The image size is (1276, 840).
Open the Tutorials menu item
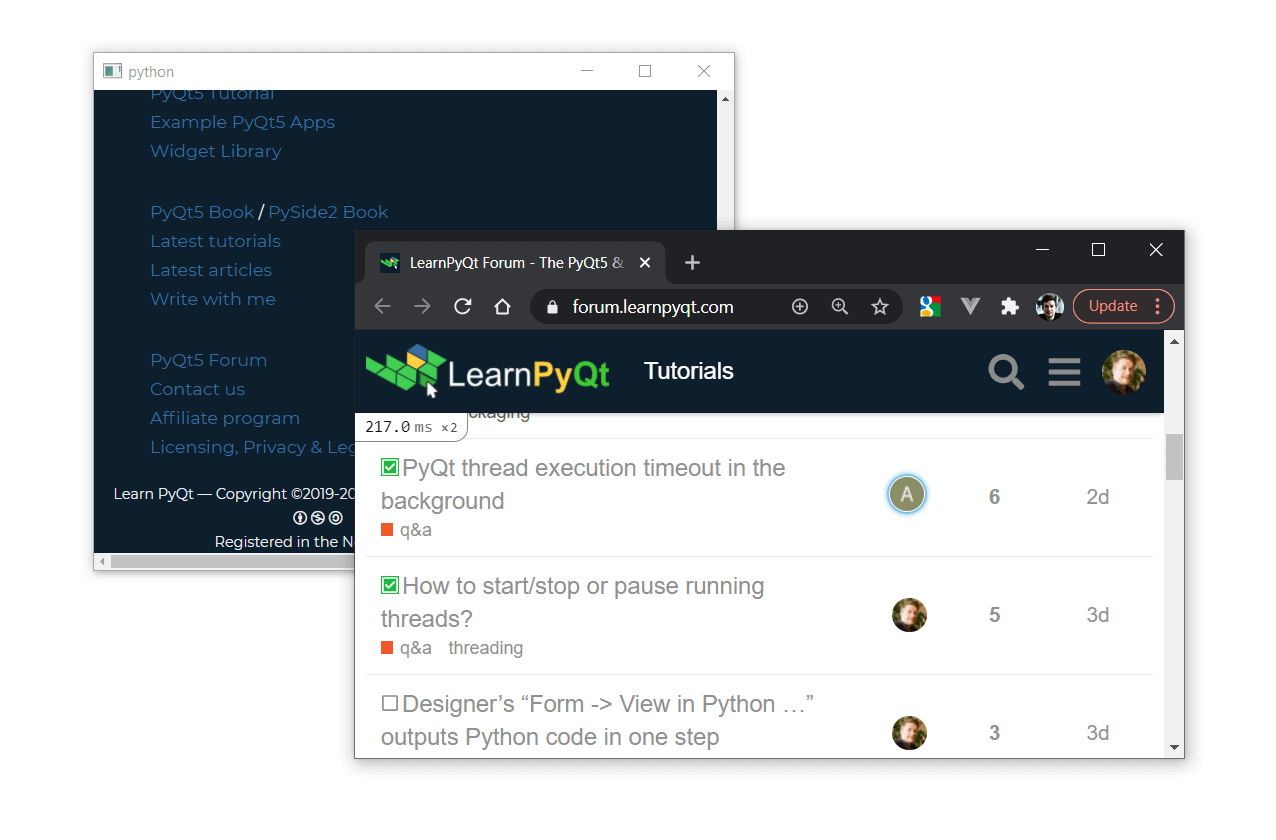pos(688,371)
